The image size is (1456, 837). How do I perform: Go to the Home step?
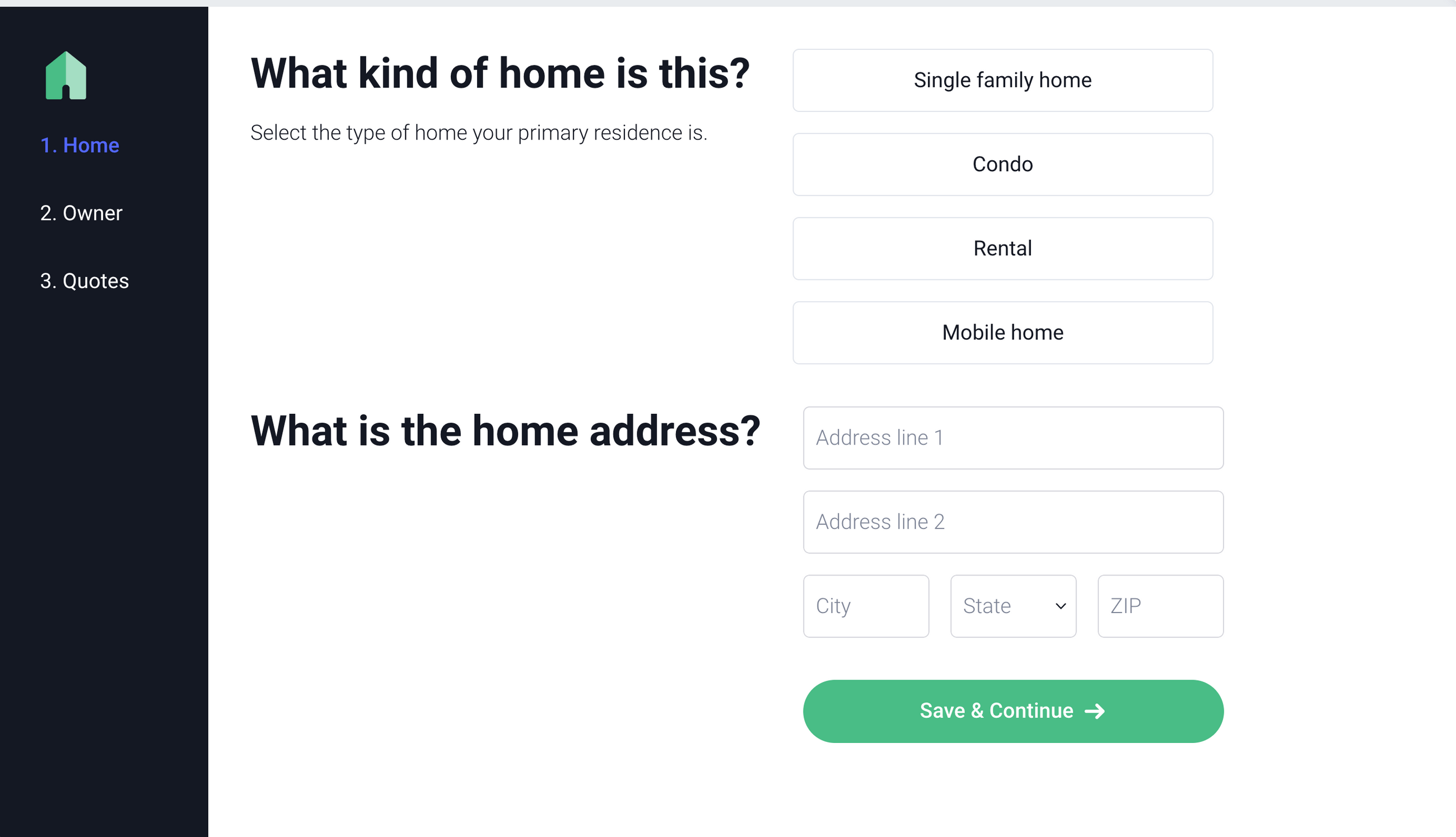[x=80, y=145]
